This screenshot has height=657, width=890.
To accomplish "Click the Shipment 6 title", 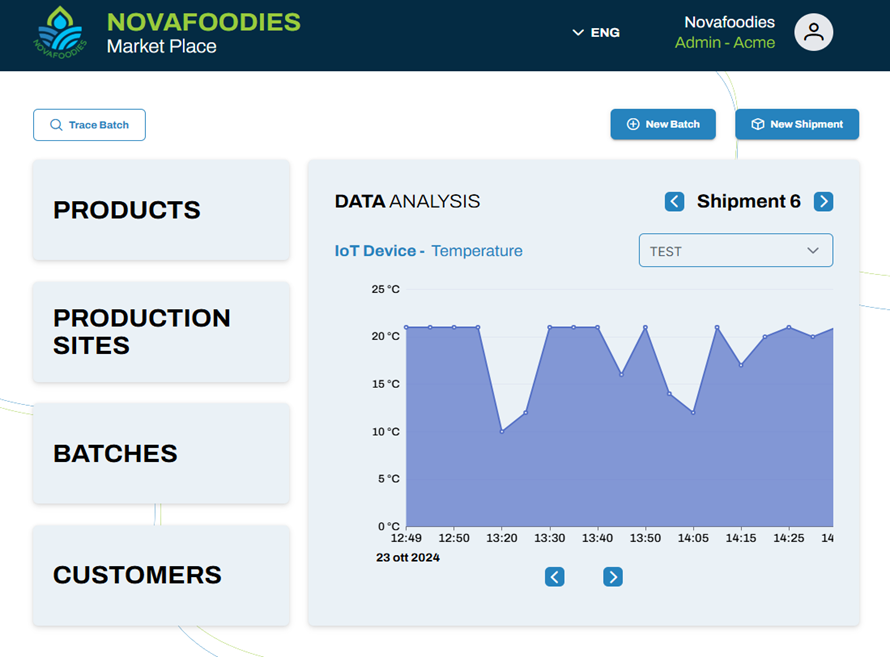I will click(x=749, y=201).
